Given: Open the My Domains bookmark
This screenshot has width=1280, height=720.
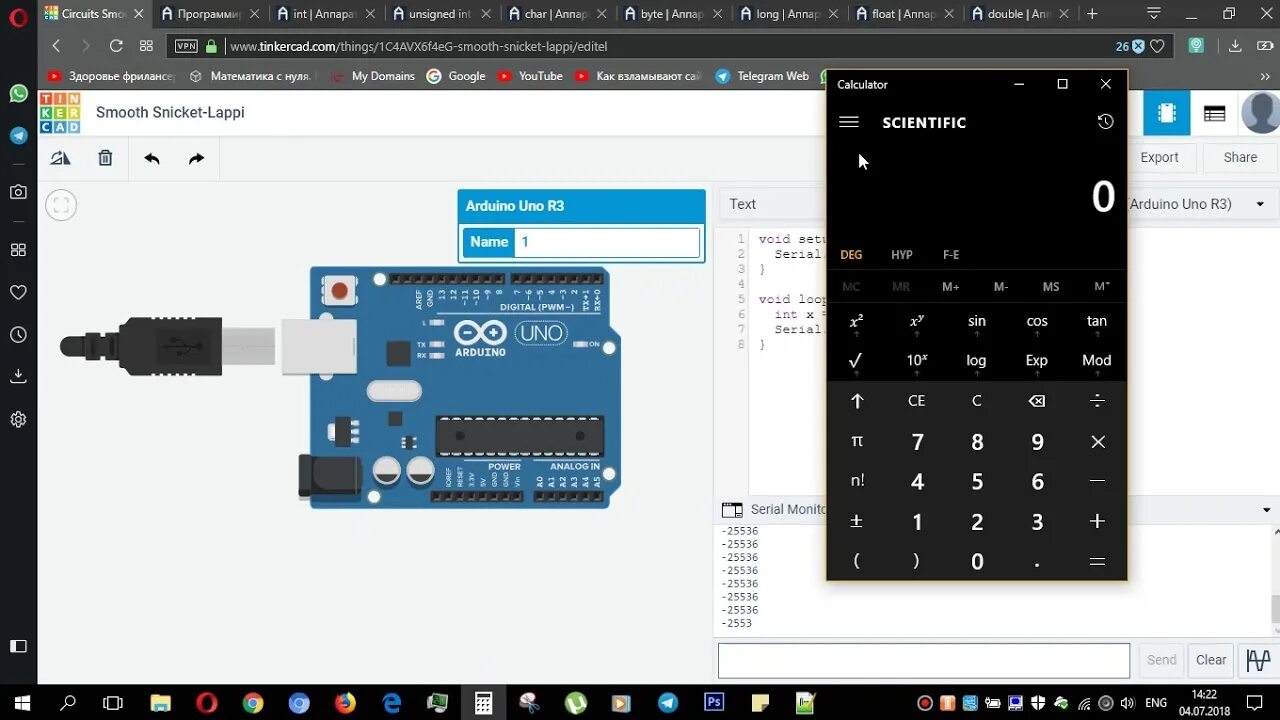Looking at the screenshot, I should [x=372, y=76].
